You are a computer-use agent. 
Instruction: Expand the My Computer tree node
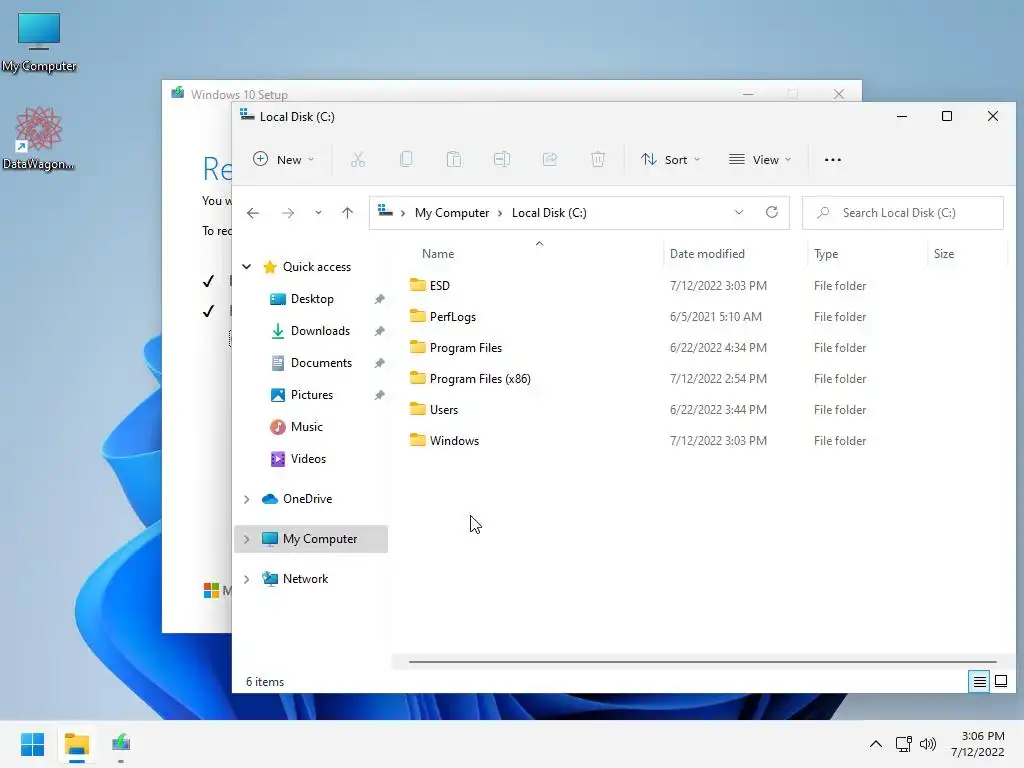[247, 539]
